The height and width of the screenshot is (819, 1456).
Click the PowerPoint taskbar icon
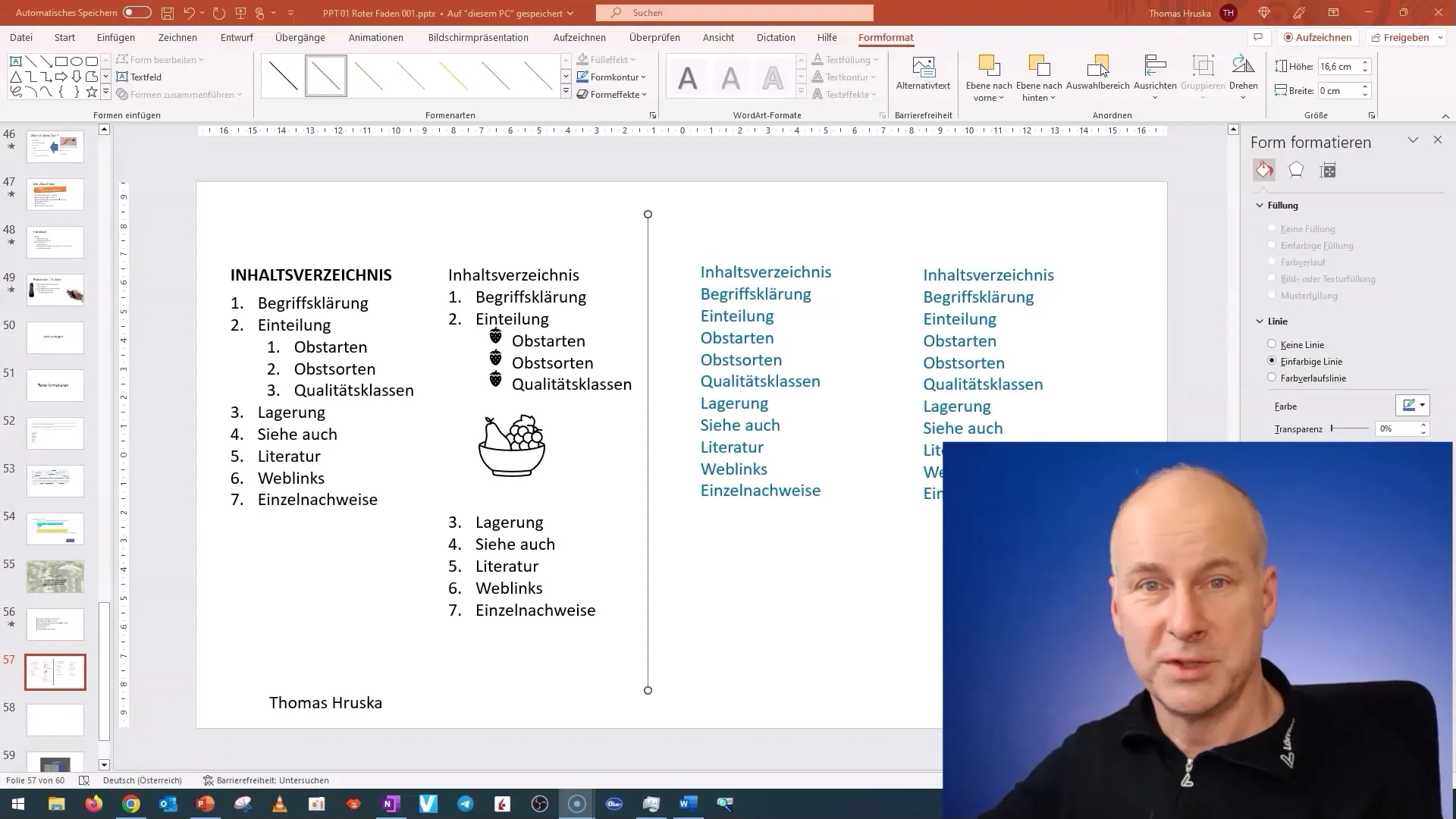[205, 803]
